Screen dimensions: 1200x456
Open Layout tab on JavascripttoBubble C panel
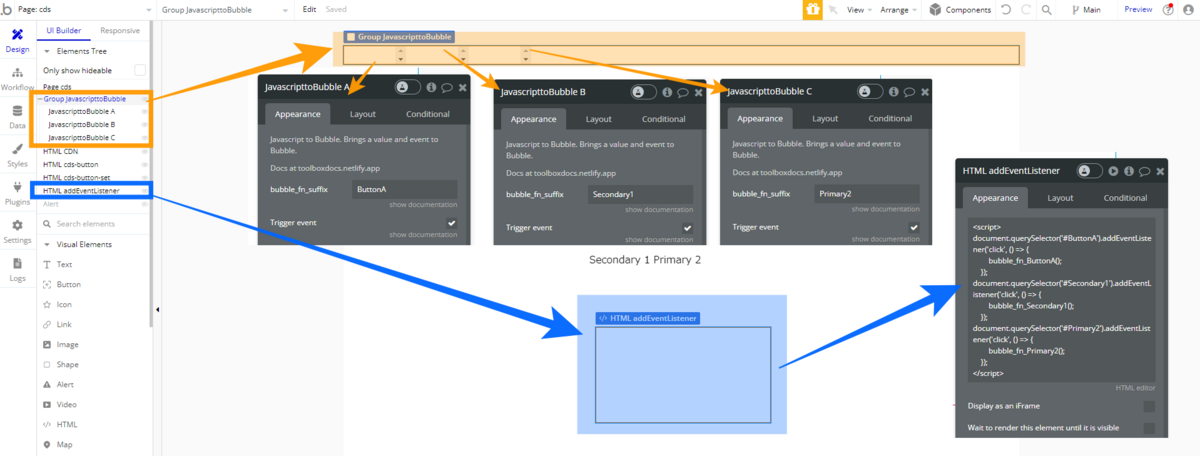825,118
